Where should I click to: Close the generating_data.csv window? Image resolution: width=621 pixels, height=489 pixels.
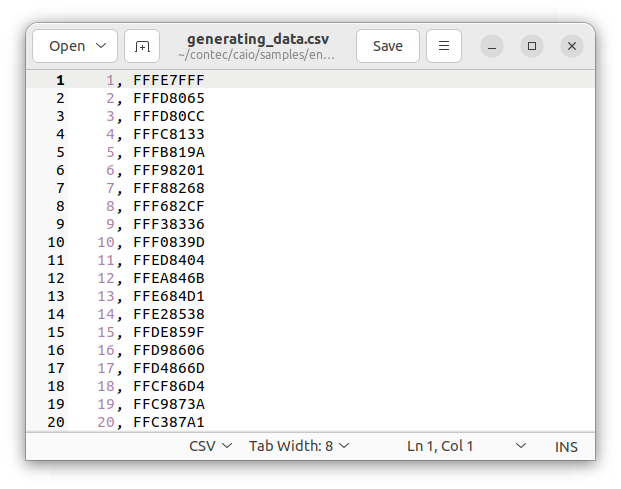point(571,46)
